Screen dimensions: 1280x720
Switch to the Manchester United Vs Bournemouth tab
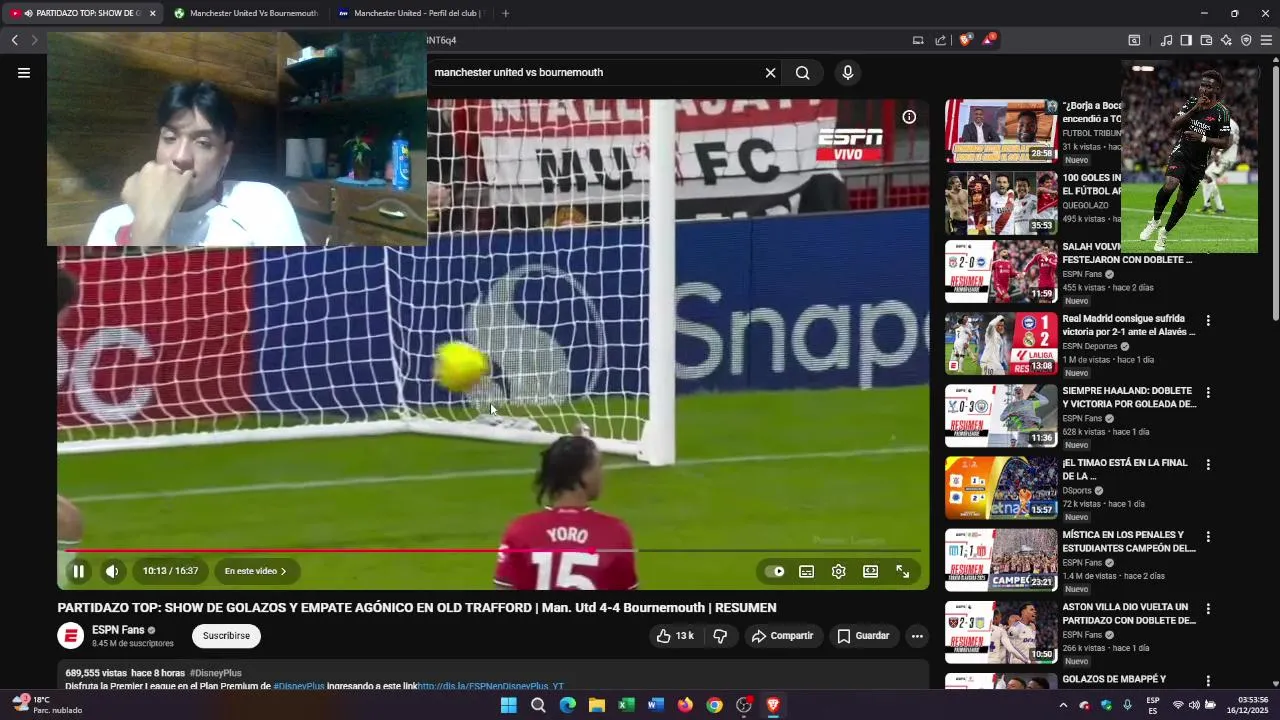point(245,13)
